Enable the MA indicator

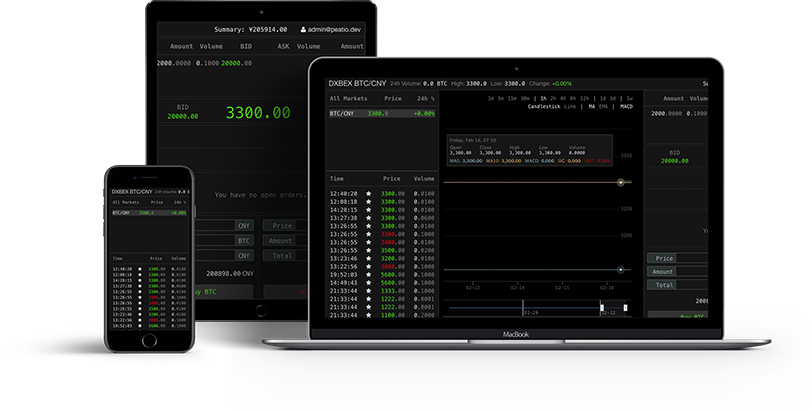point(591,106)
